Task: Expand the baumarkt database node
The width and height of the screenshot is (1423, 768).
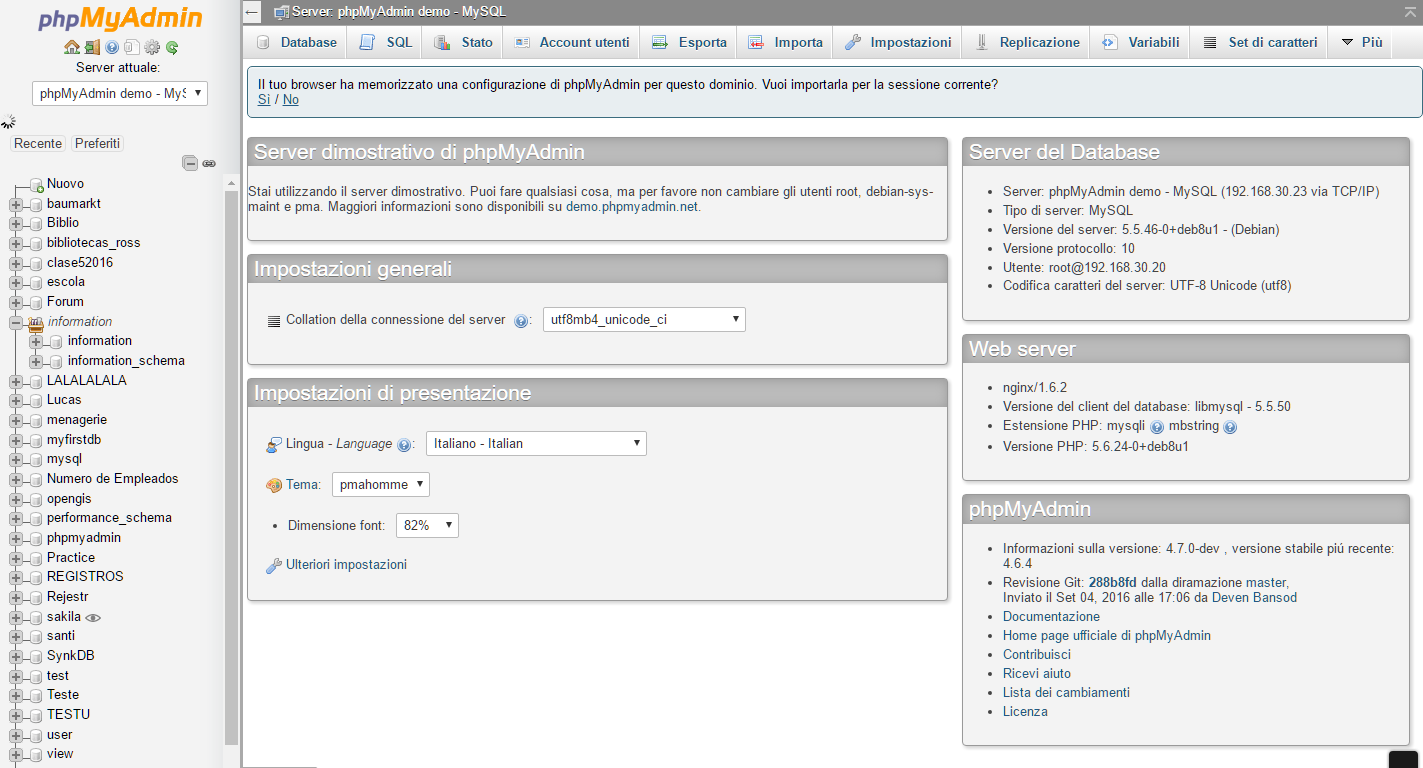Action: pyautogui.click(x=16, y=204)
